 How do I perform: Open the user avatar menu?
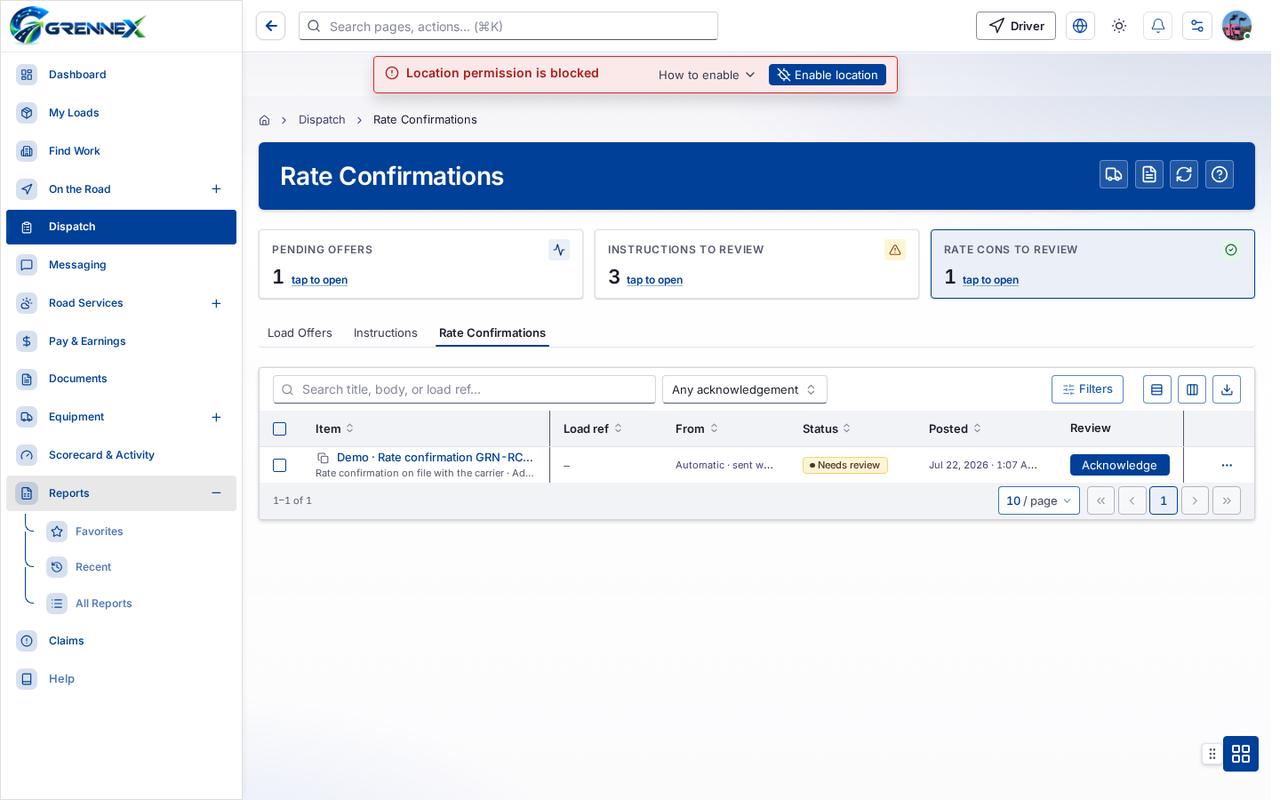pos(1237,26)
